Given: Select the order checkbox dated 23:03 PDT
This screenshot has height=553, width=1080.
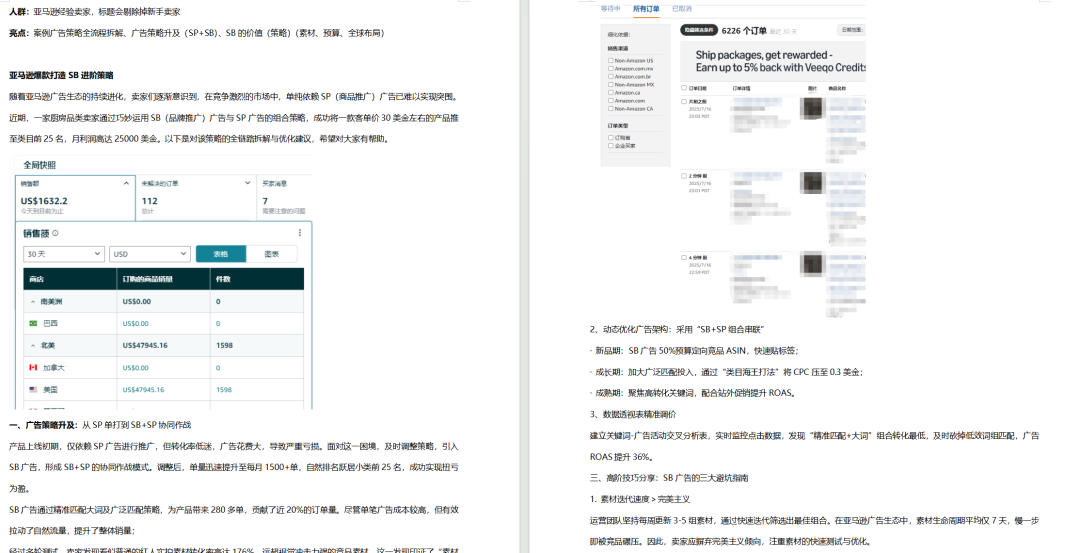Looking at the screenshot, I should [x=684, y=101].
